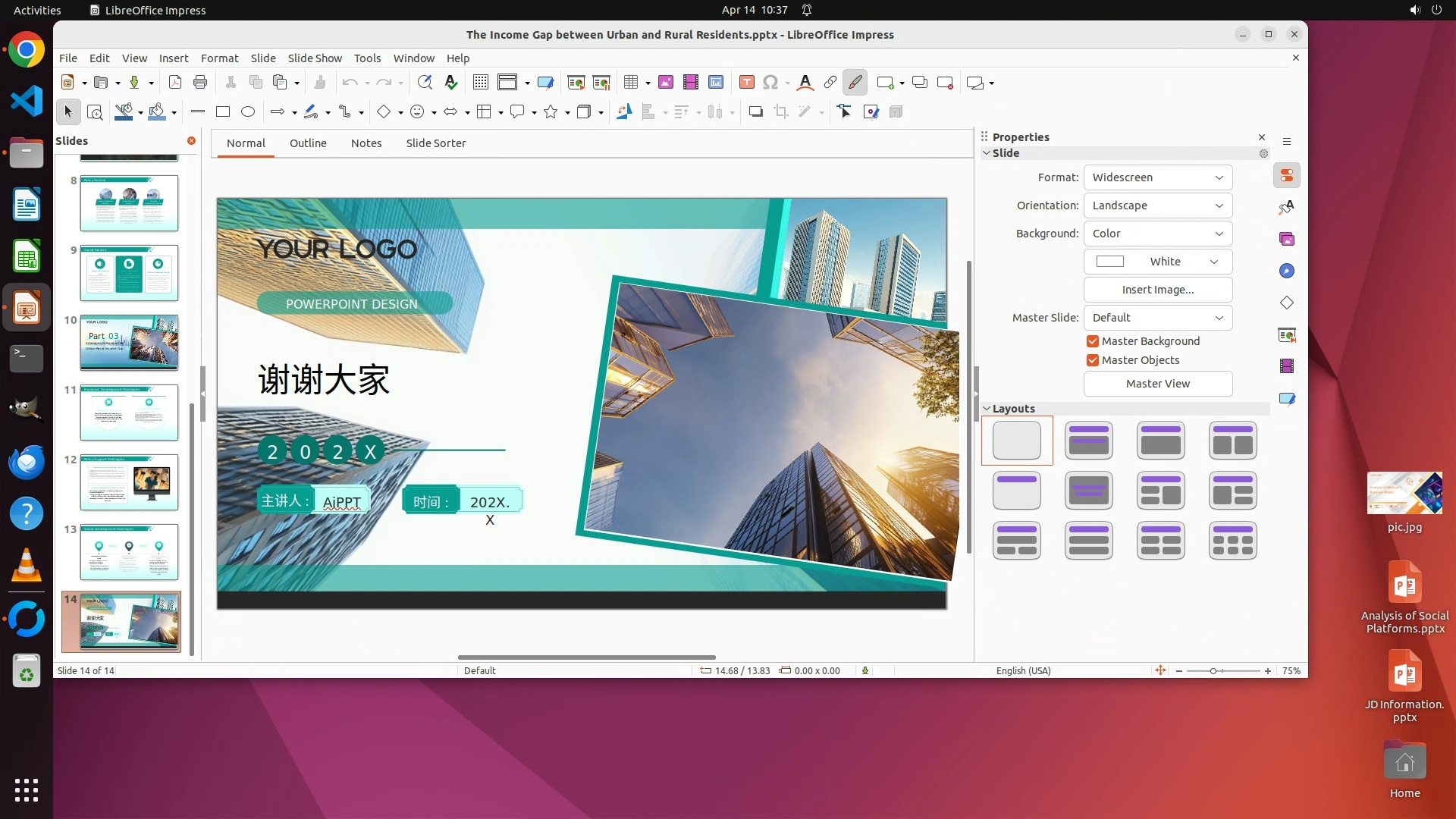This screenshot has width=1456, height=819.
Task: Open the Master Slide dropdown showing Default
Action: click(1157, 318)
